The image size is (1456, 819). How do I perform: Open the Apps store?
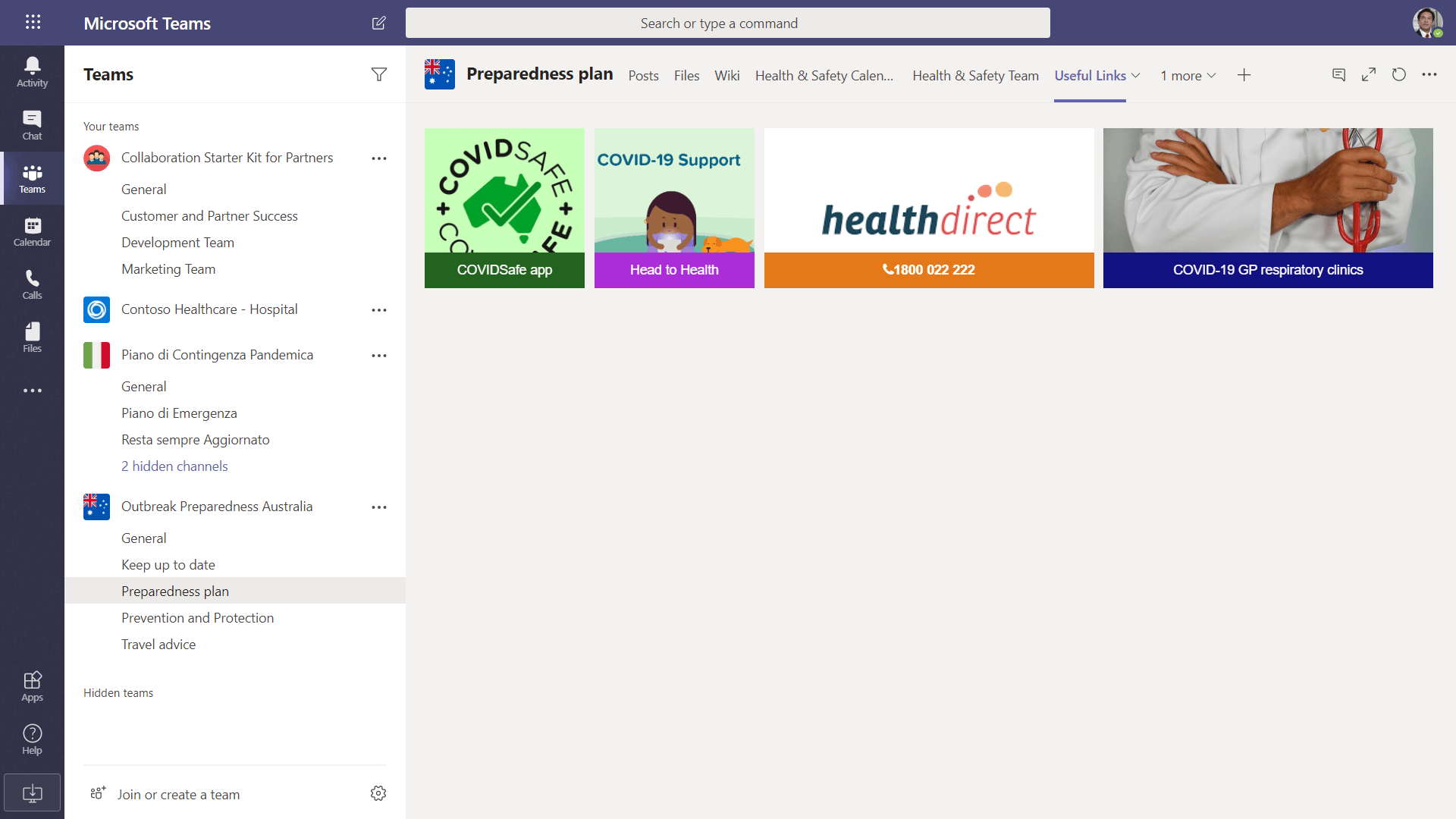point(32,686)
